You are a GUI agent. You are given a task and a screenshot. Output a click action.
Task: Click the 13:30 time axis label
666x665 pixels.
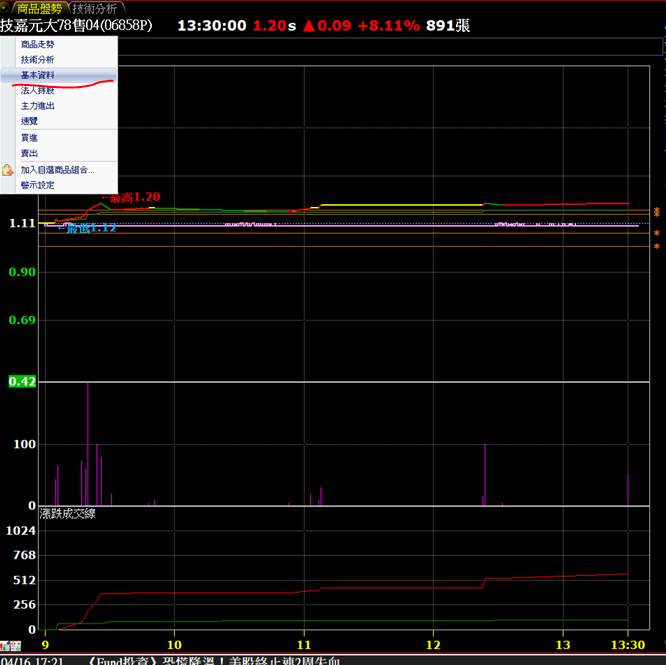pyautogui.click(x=628, y=645)
